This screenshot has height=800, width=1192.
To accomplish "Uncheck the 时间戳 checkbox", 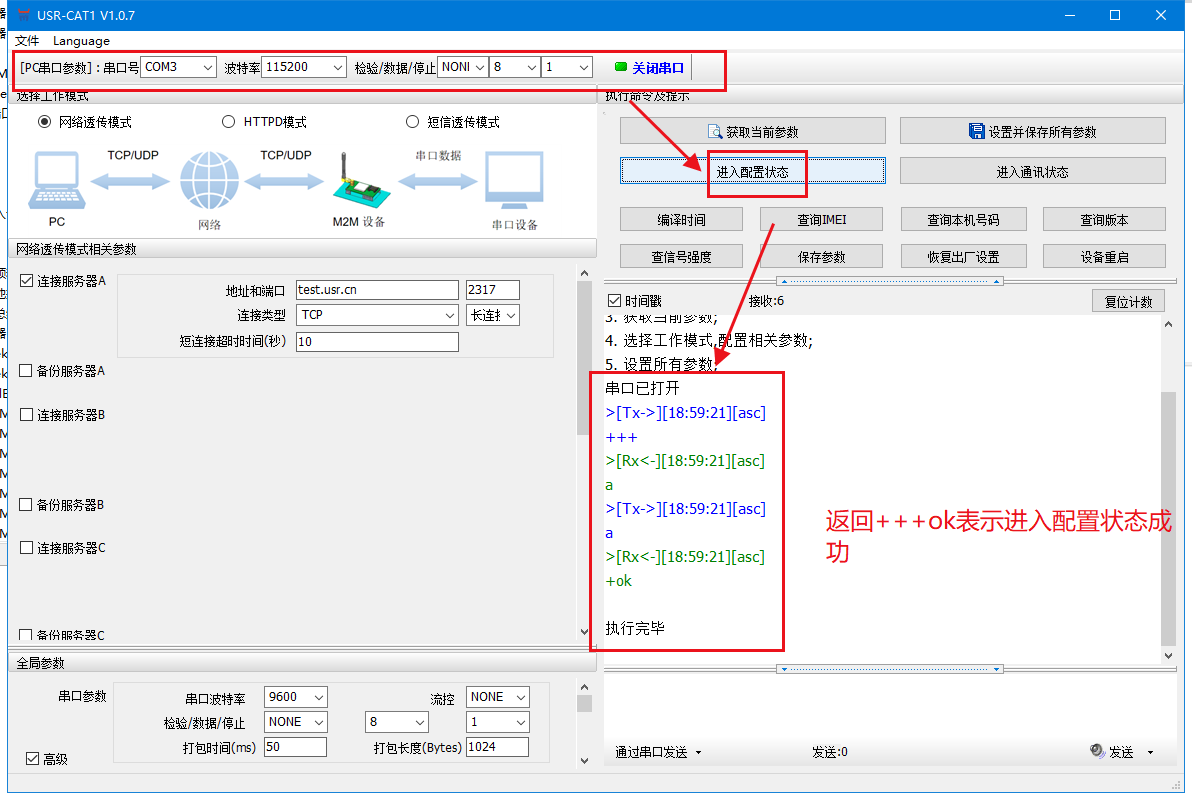I will [615, 301].
